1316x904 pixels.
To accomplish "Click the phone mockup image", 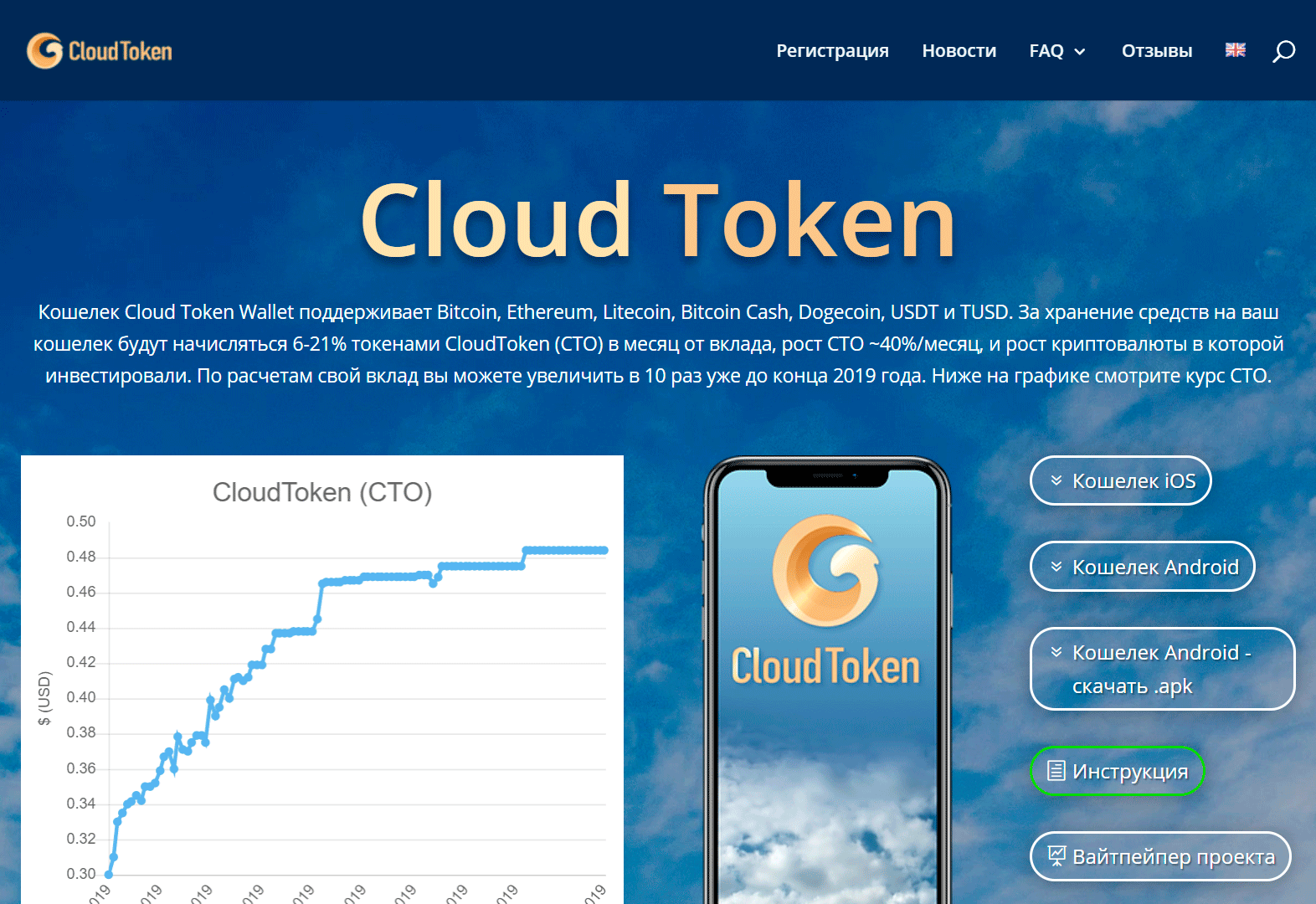I will [x=827, y=680].
